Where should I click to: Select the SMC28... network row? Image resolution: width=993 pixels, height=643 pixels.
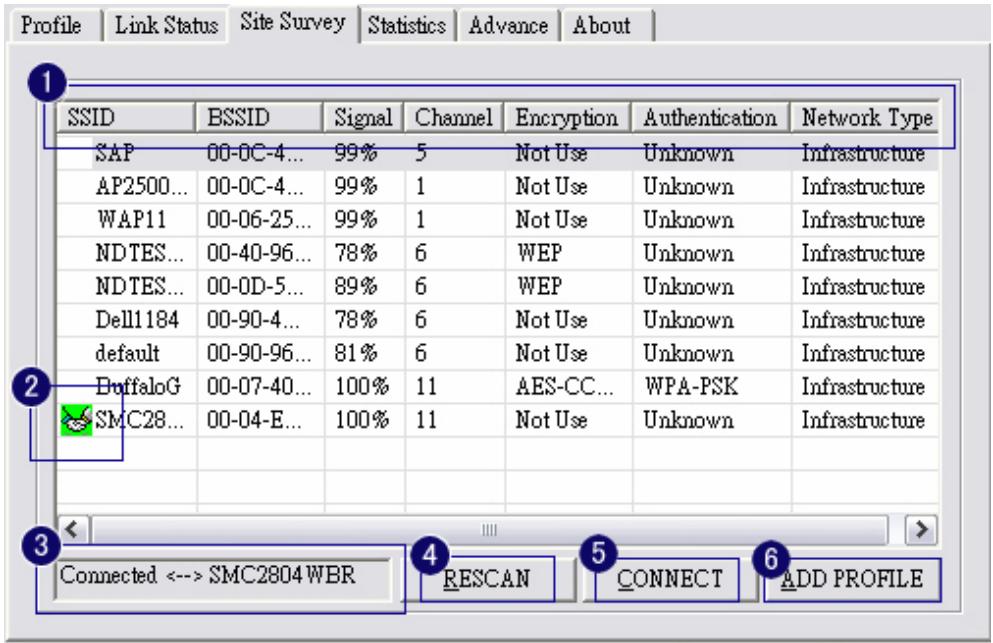[x=498, y=420]
